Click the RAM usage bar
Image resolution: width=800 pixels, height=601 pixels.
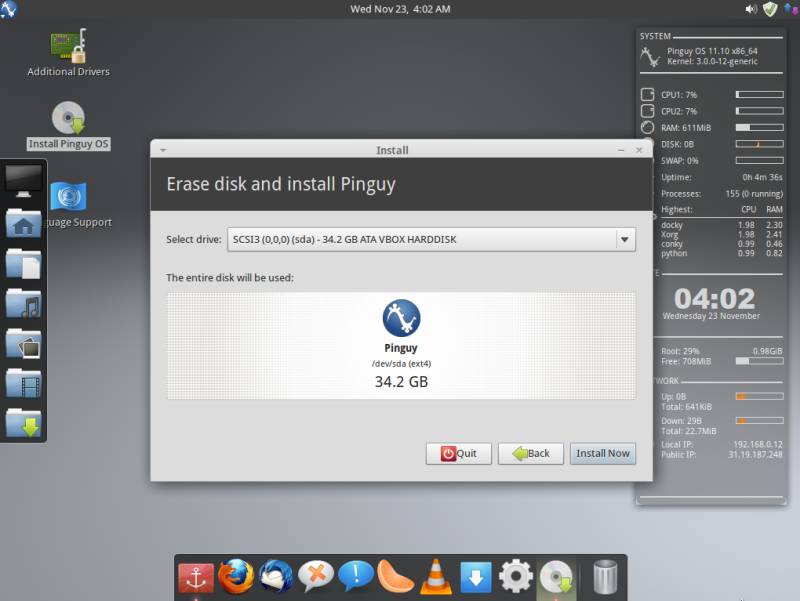(760, 127)
